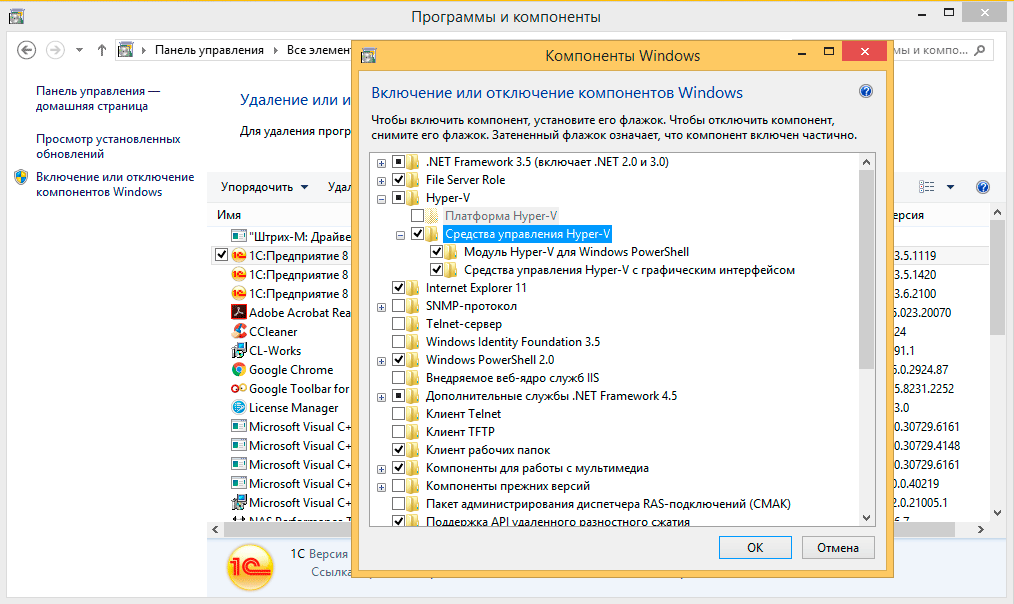Select Google Toolbar icon in program list
Screen dimensions: 1014x604
click(x=239, y=388)
